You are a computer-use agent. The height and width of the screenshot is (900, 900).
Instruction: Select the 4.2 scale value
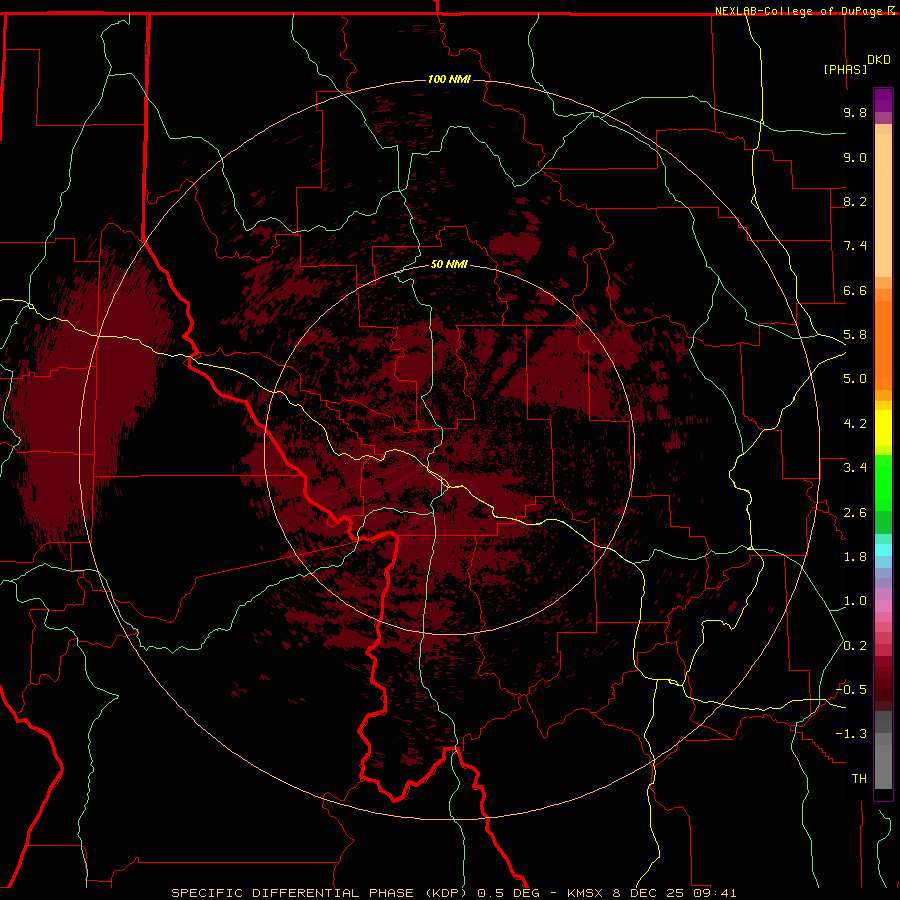pyautogui.click(x=855, y=424)
